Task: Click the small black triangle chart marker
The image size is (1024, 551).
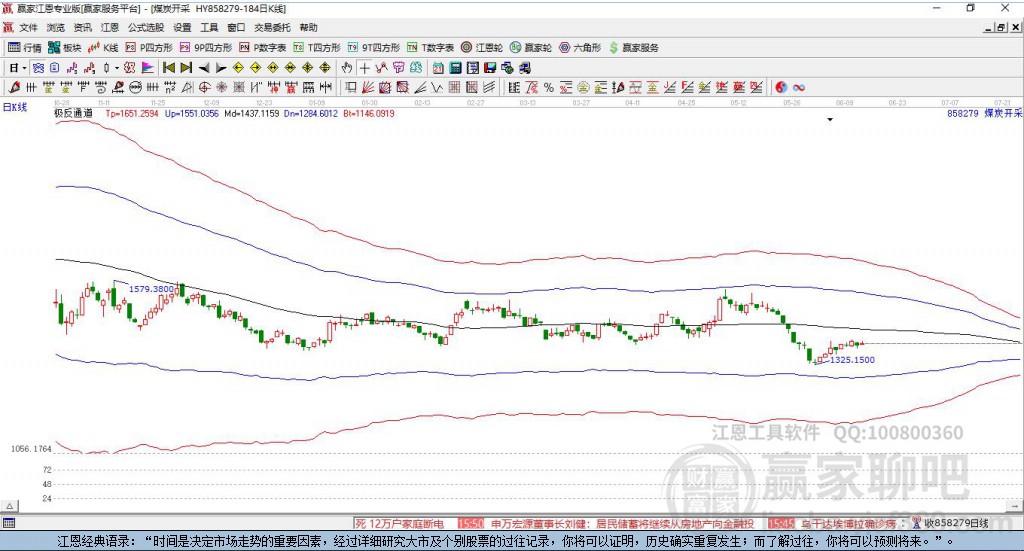Action: [x=830, y=120]
